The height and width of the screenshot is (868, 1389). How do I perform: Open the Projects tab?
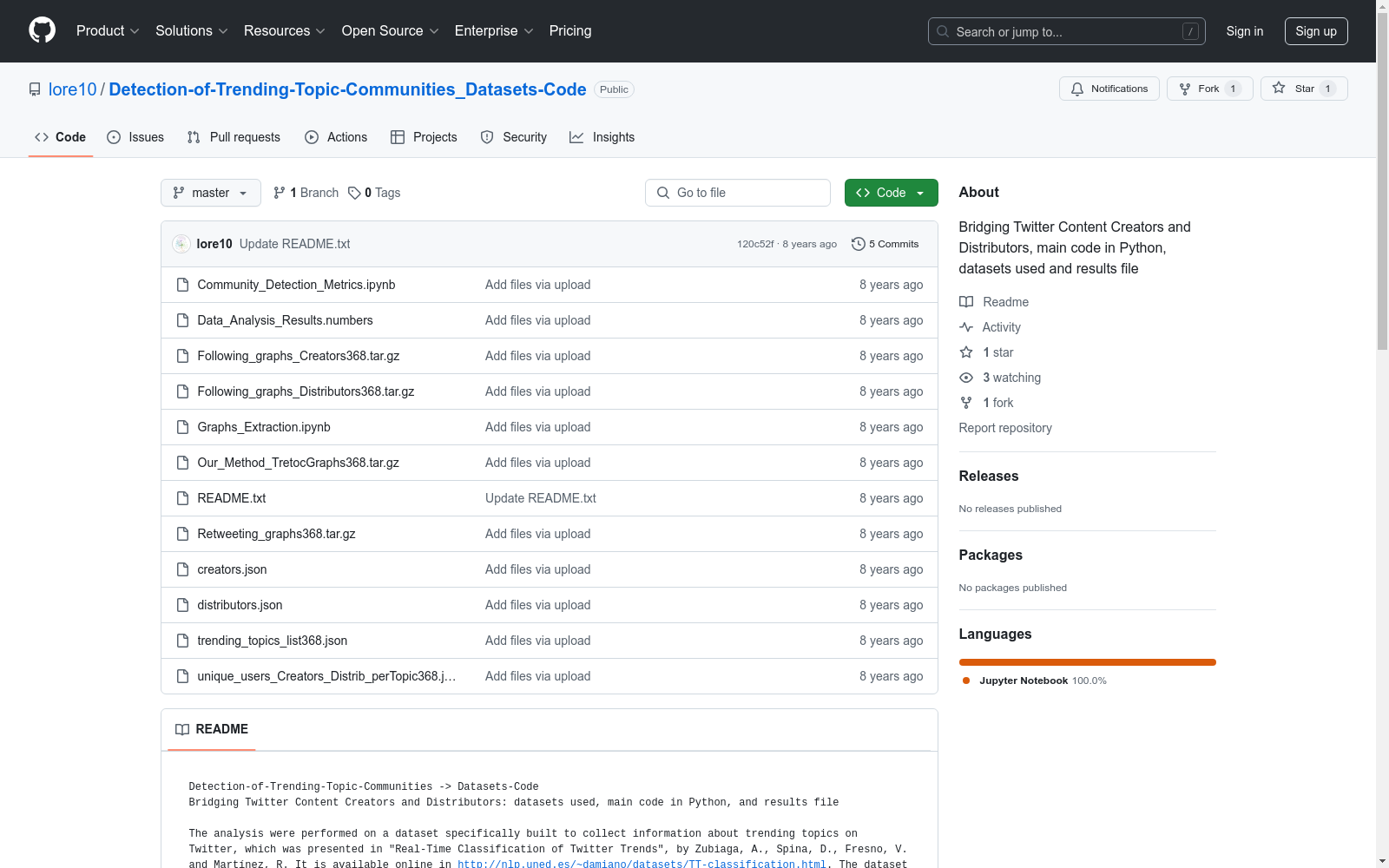tap(424, 137)
